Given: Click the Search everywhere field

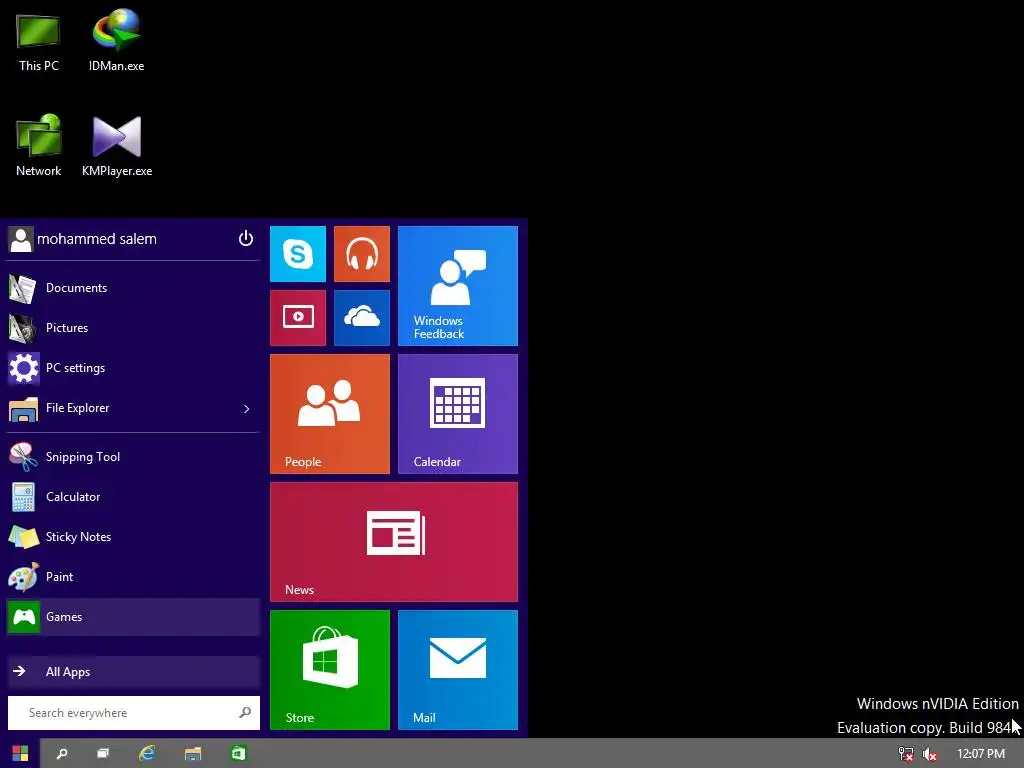Looking at the screenshot, I should [134, 712].
